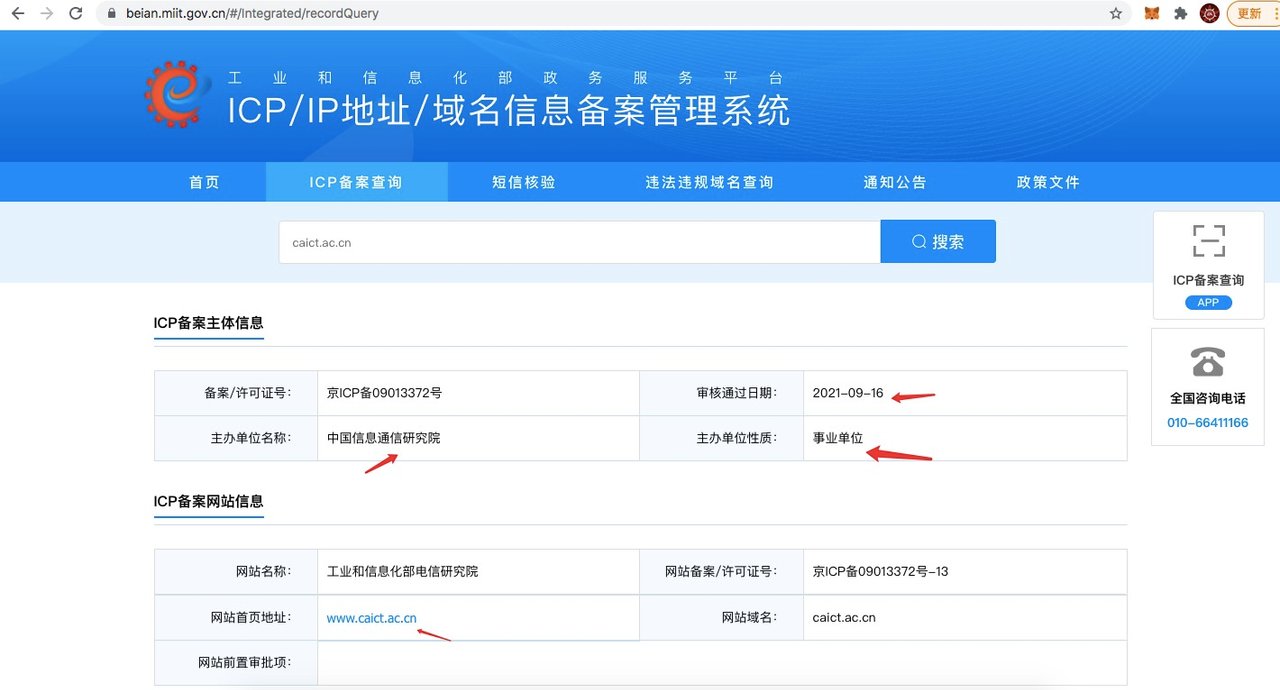1280x690 pixels.
Task: Click the 备案/许可证号 field label
Action: click(x=248, y=393)
